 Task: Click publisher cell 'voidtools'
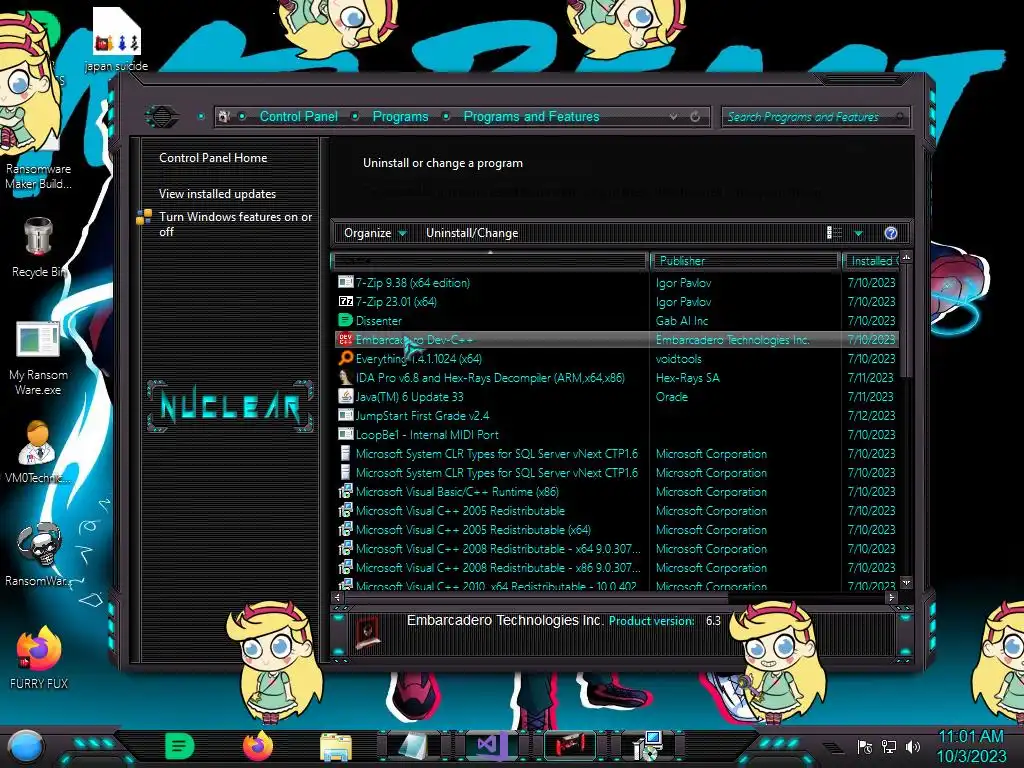(679, 358)
